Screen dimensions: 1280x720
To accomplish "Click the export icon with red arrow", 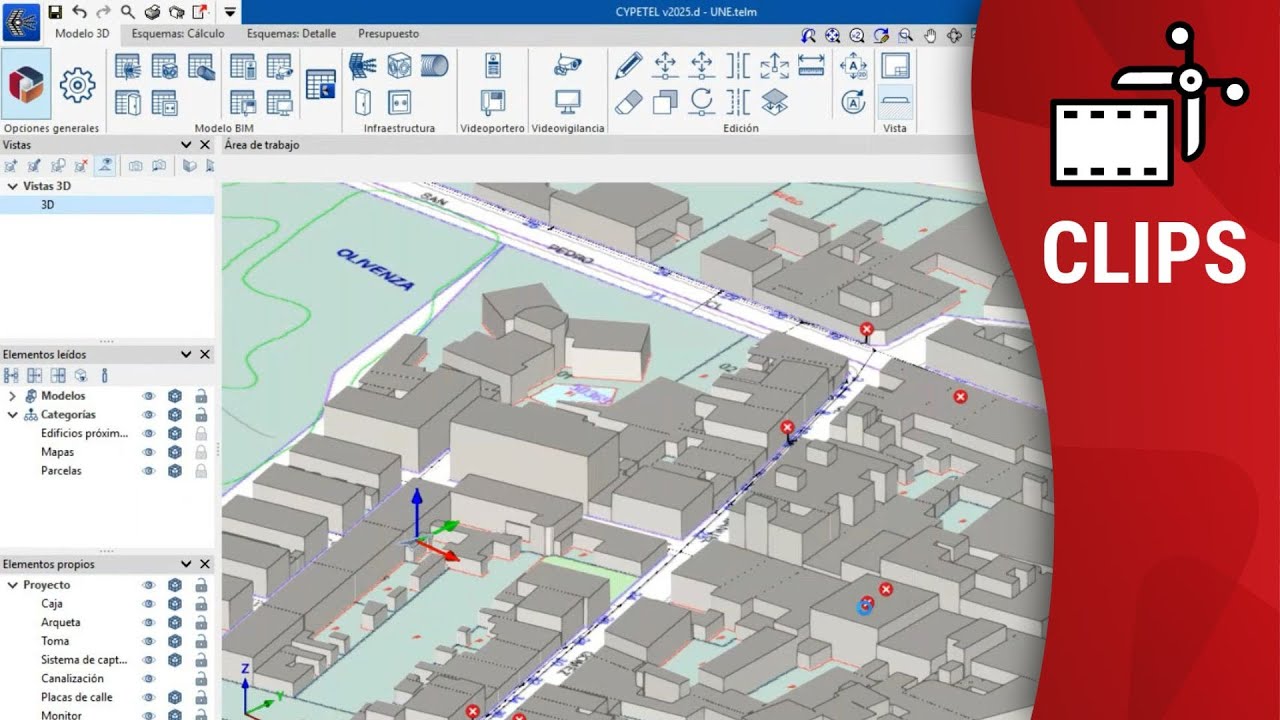I will click(200, 12).
